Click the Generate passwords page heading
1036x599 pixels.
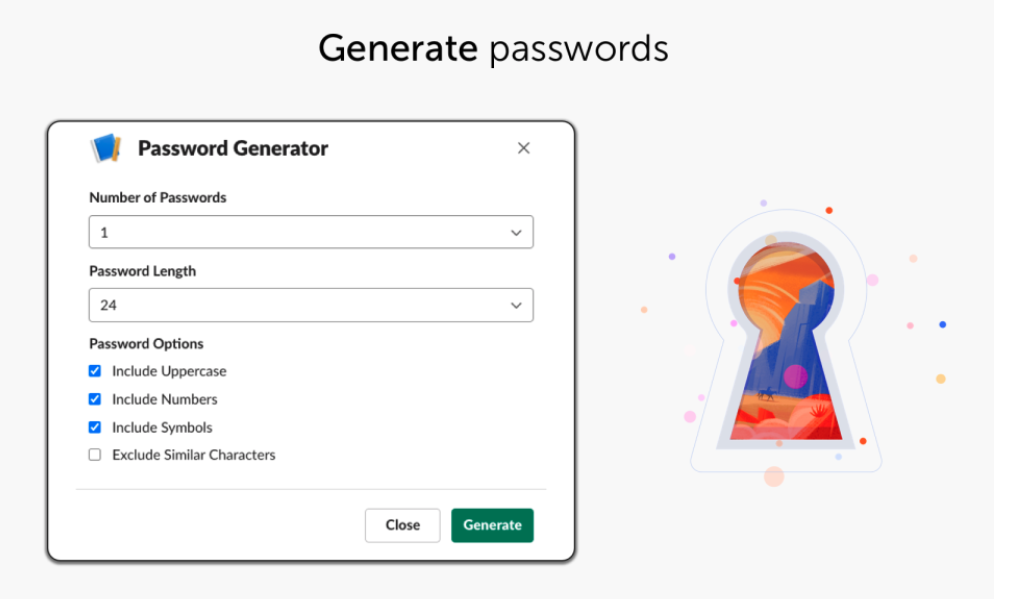[493, 48]
